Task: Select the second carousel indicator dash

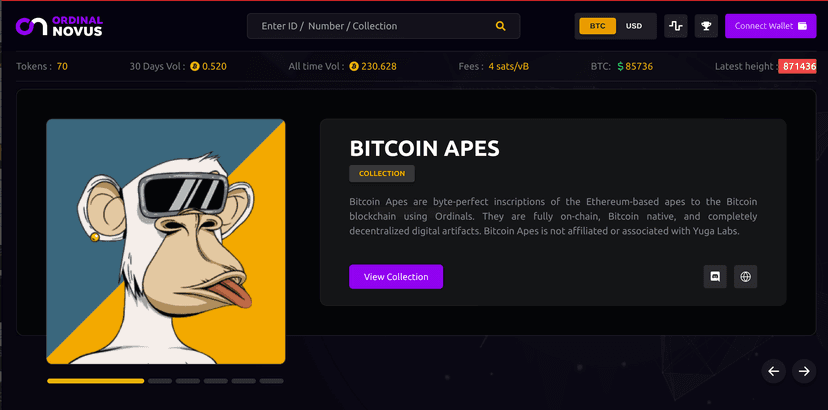Action: 160,381
